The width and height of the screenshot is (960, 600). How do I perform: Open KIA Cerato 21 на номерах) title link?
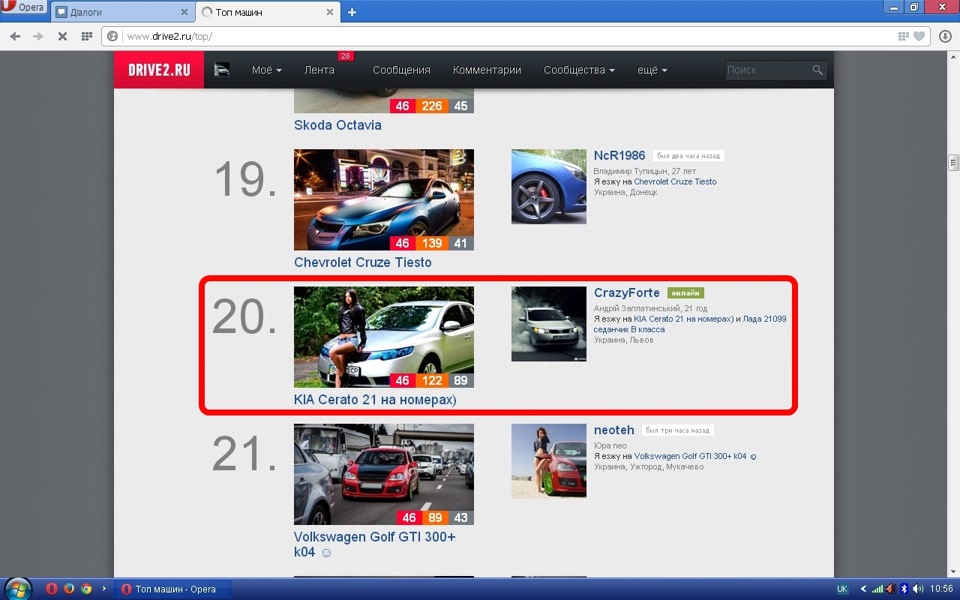coord(375,399)
